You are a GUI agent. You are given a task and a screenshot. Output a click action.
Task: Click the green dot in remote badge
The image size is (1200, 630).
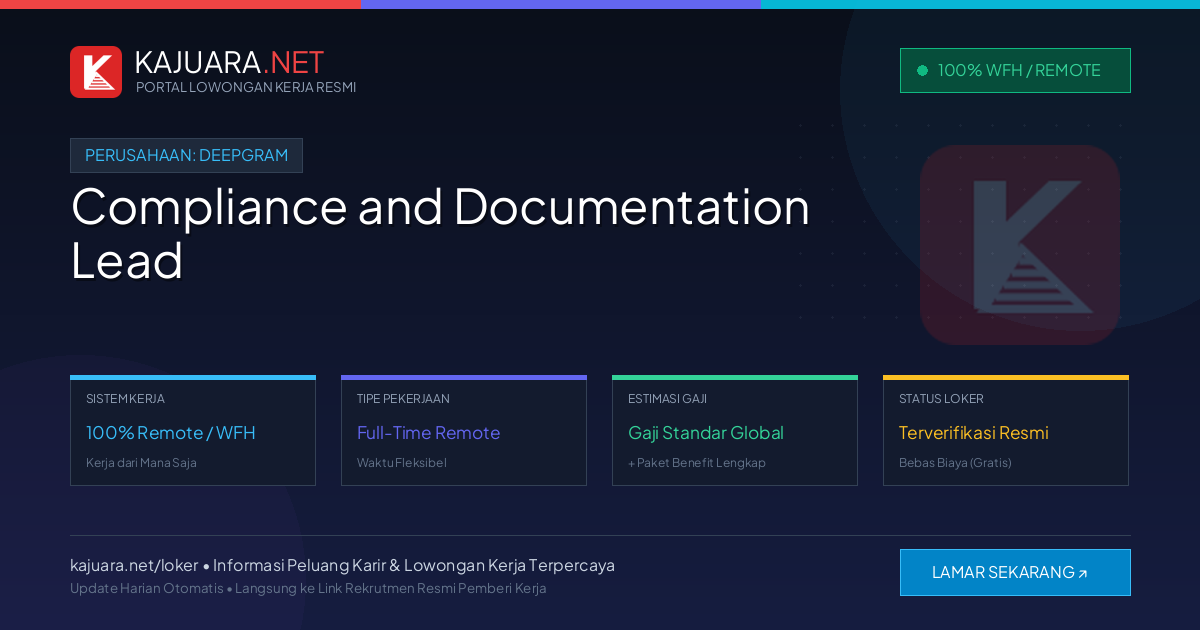pos(922,70)
